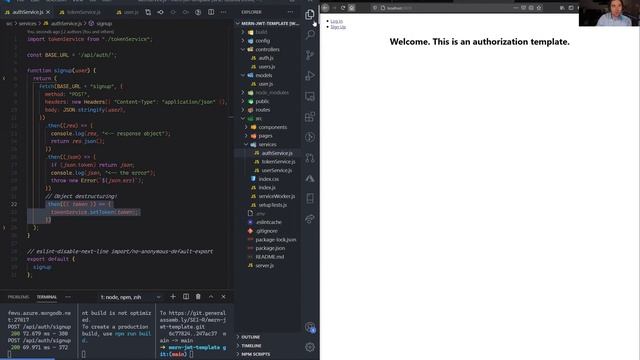Image resolution: width=640 pixels, height=360 pixels.
Task: Click the Log In link on the web page
Action: 337,21
